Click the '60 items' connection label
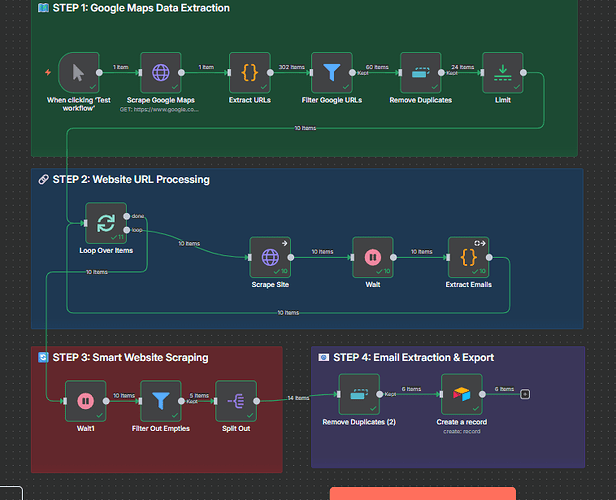 point(377,67)
